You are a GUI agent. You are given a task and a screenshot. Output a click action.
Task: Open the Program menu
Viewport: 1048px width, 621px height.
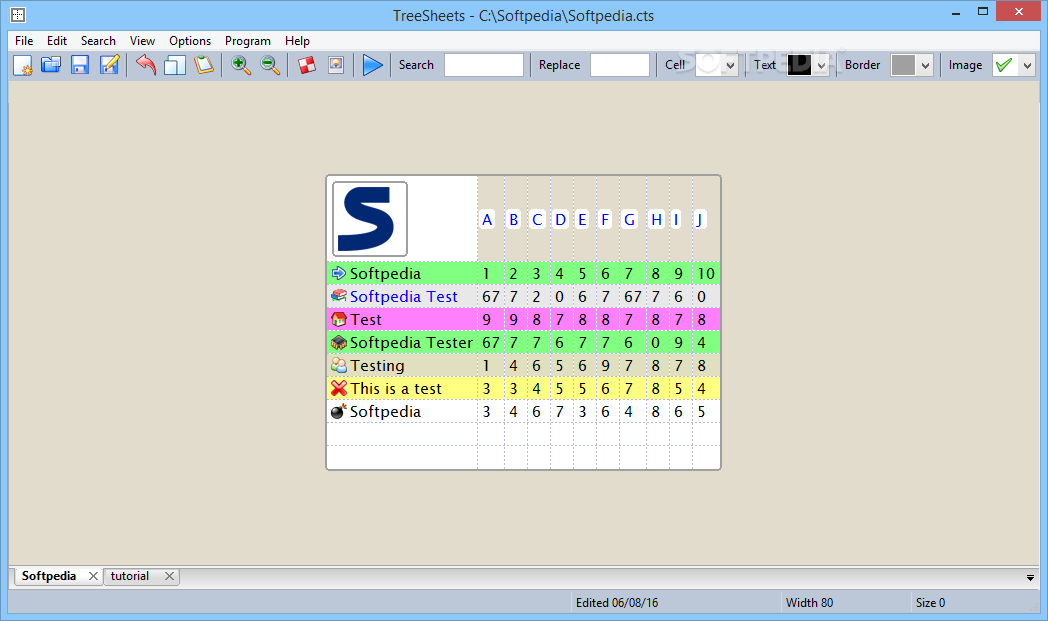248,41
